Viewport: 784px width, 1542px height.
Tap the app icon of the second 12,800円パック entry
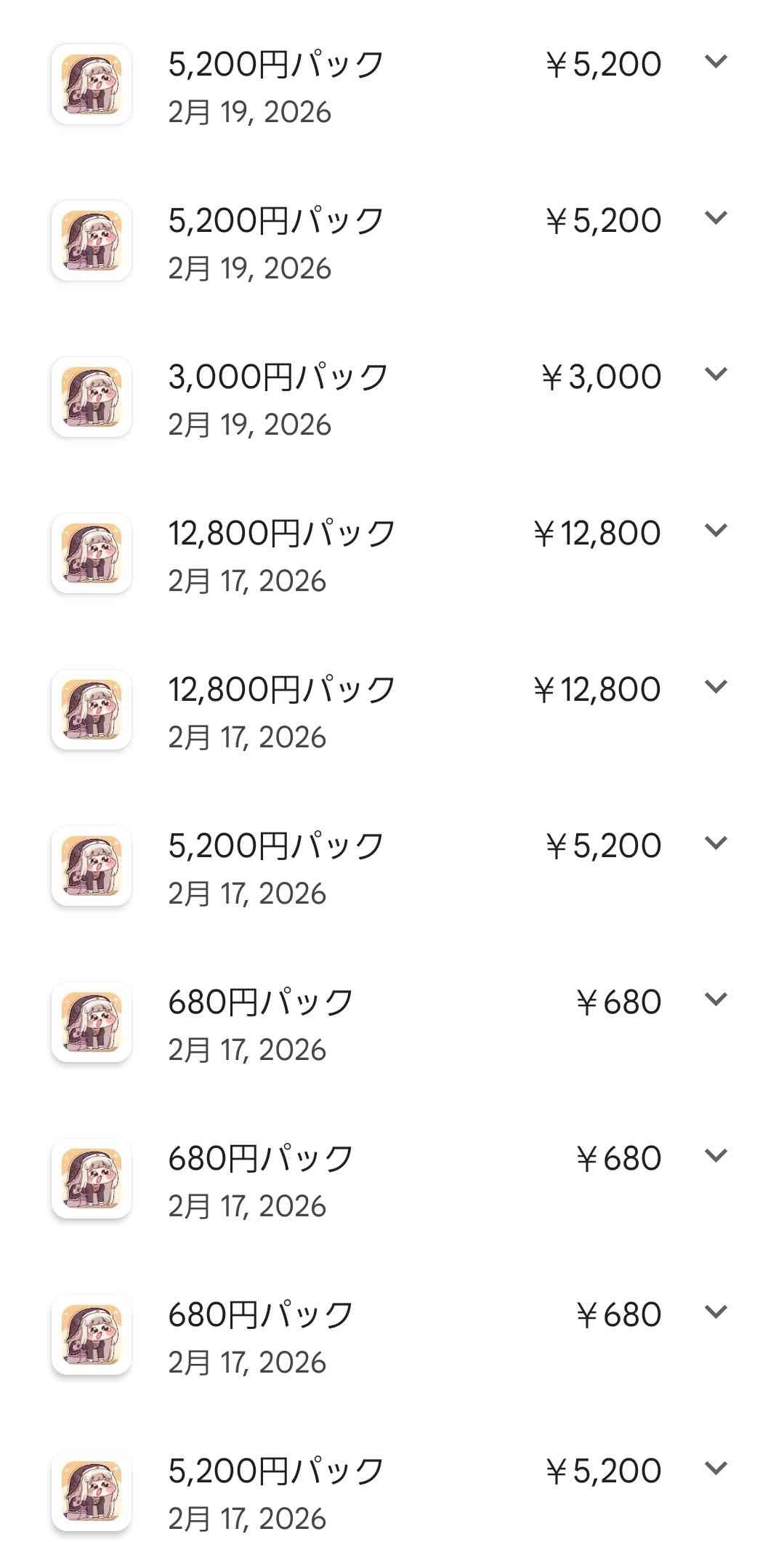92,710
